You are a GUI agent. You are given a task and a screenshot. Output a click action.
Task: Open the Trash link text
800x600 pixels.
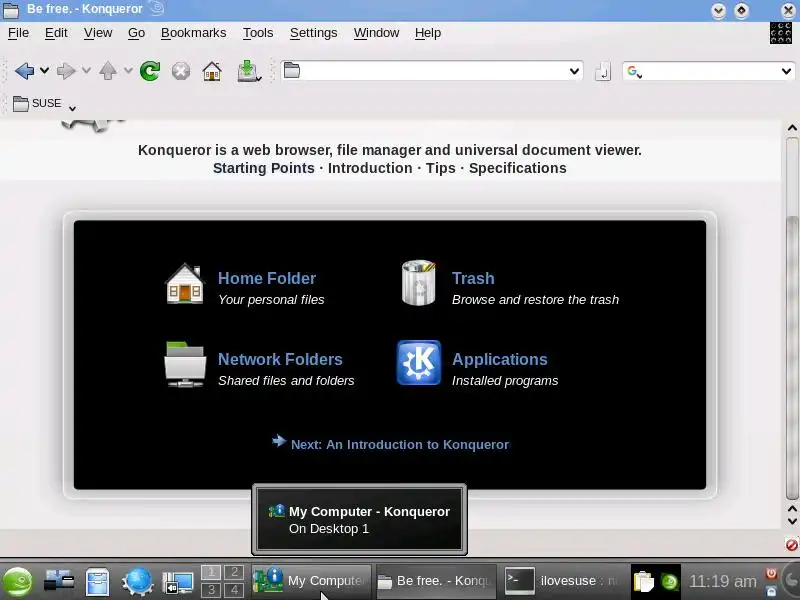click(473, 278)
